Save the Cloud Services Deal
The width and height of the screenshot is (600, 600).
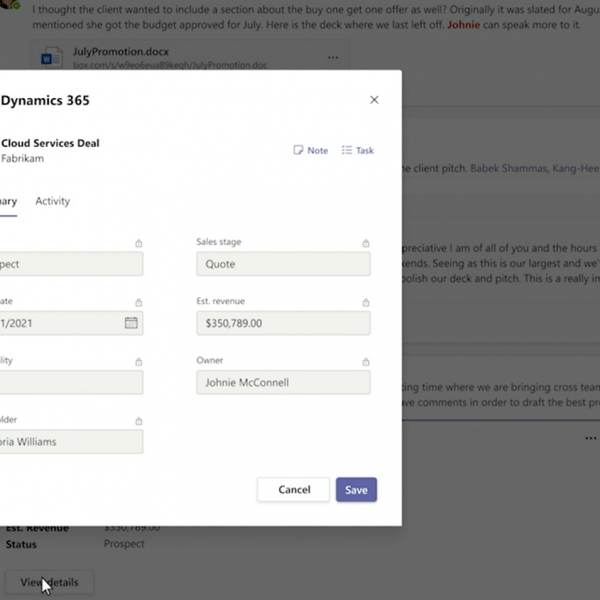coord(356,490)
